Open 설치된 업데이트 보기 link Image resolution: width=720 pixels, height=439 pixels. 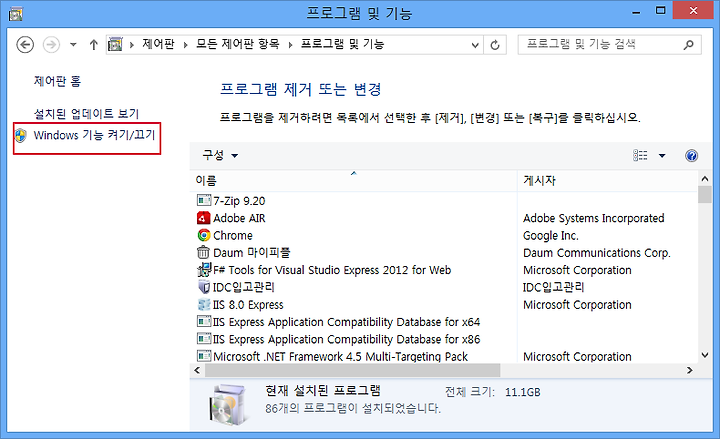(x=86, y=113)
